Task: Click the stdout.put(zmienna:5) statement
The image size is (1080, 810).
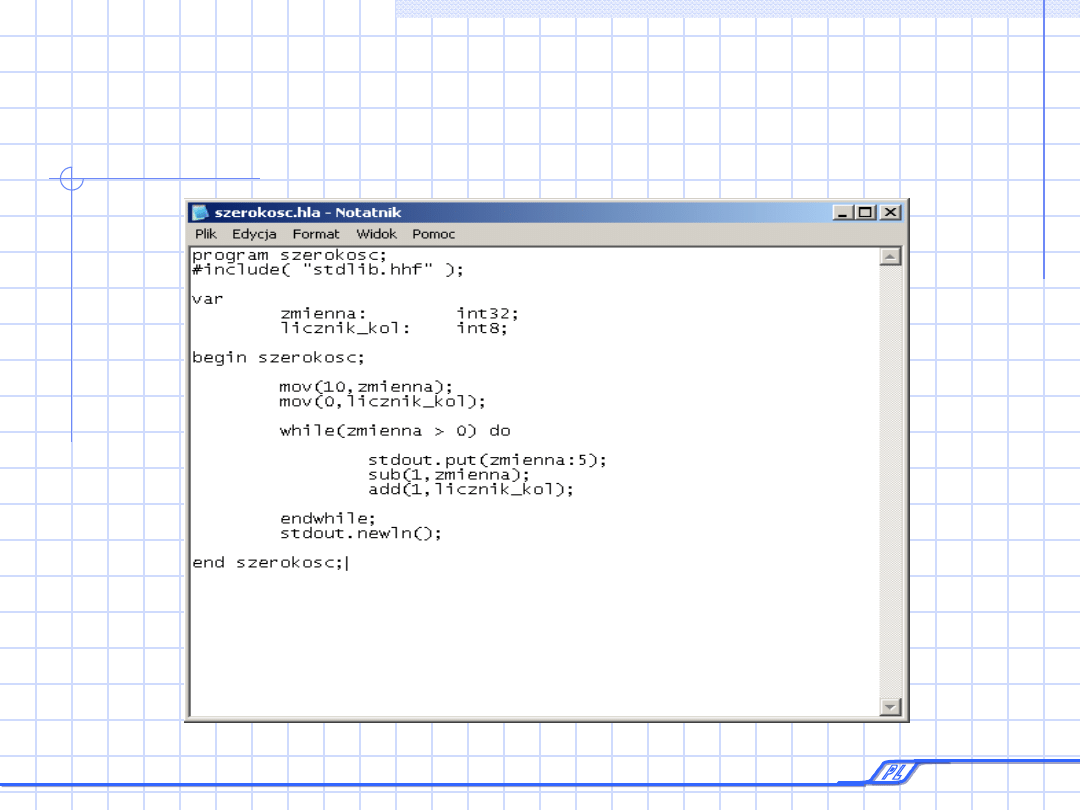Action: (487, 460)
